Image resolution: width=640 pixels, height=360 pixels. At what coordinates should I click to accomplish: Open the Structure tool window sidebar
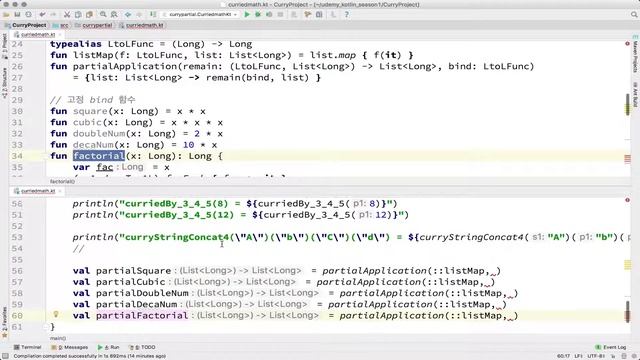(x=4, y=83)
